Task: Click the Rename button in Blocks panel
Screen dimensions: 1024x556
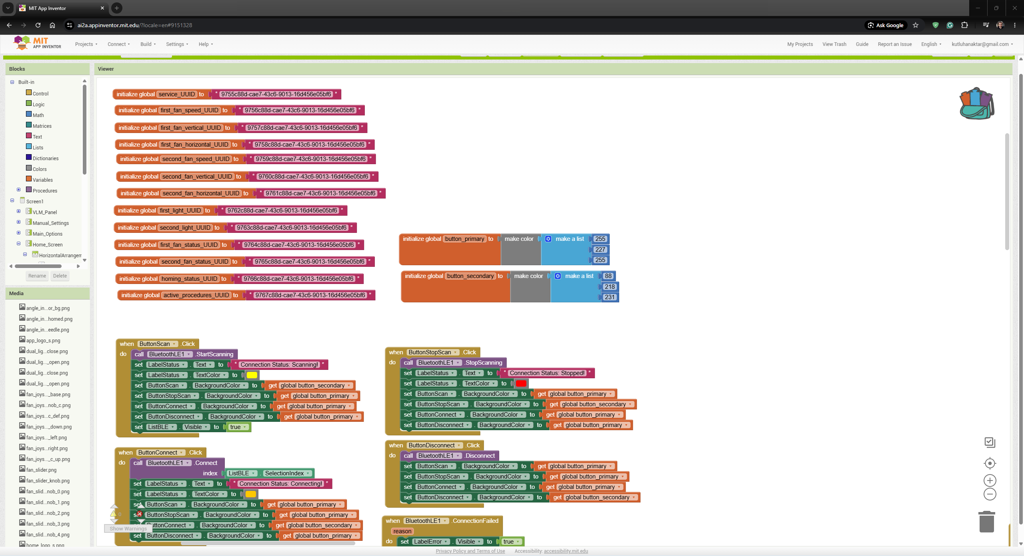Action: pyautogui.click(x=37, y=276)
